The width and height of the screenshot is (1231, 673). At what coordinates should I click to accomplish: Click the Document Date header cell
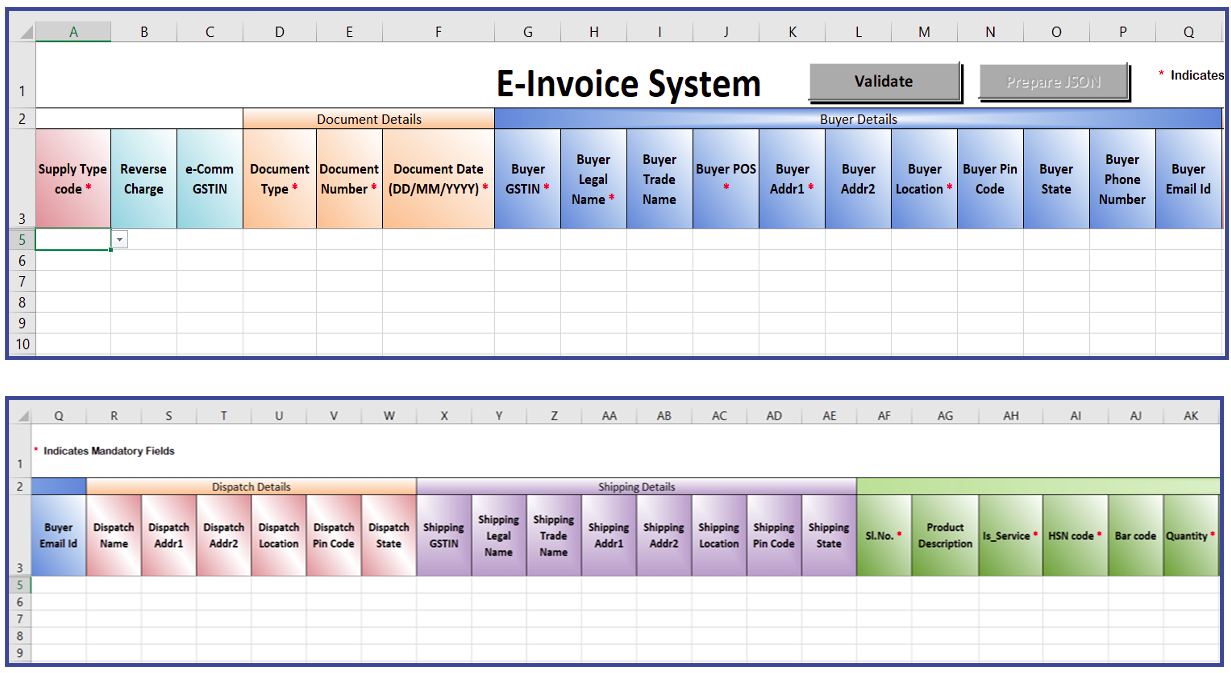438,177
